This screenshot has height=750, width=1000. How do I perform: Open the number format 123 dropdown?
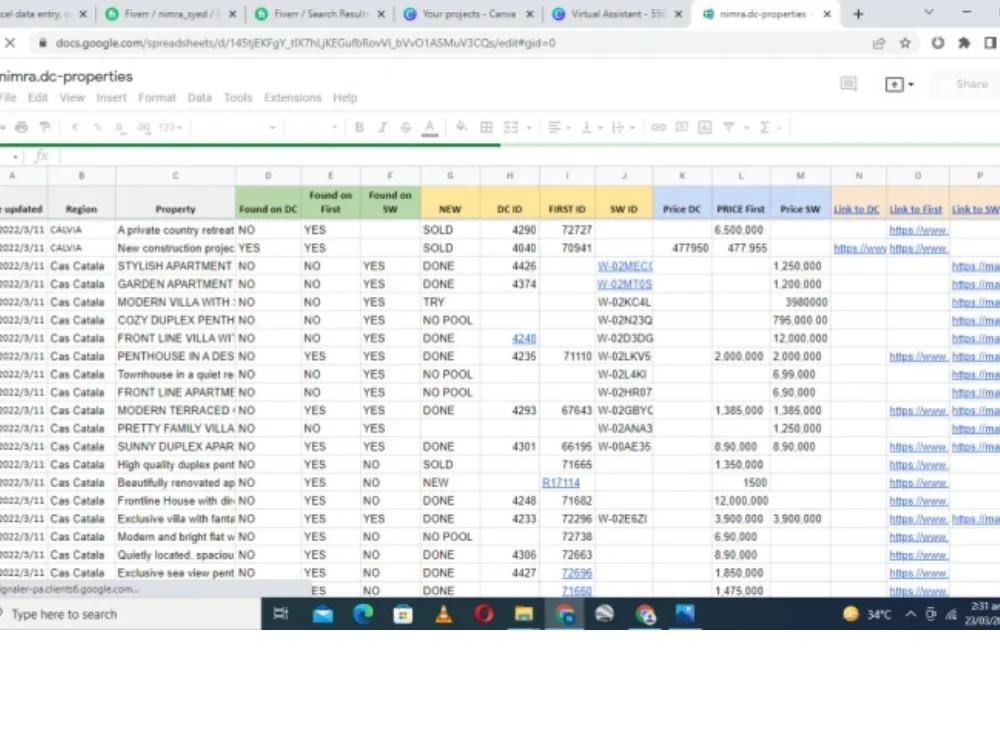tap(170, 127)
